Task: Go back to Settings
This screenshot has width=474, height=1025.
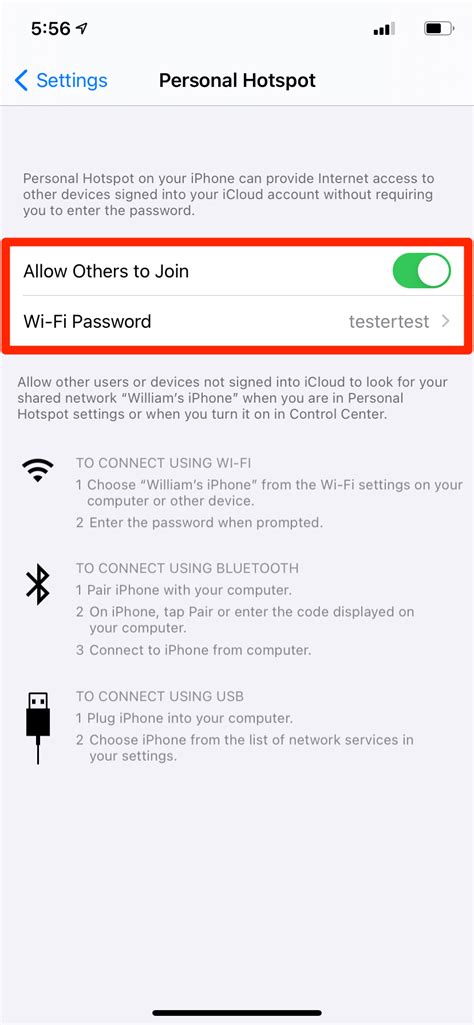Action: point(61,80)
